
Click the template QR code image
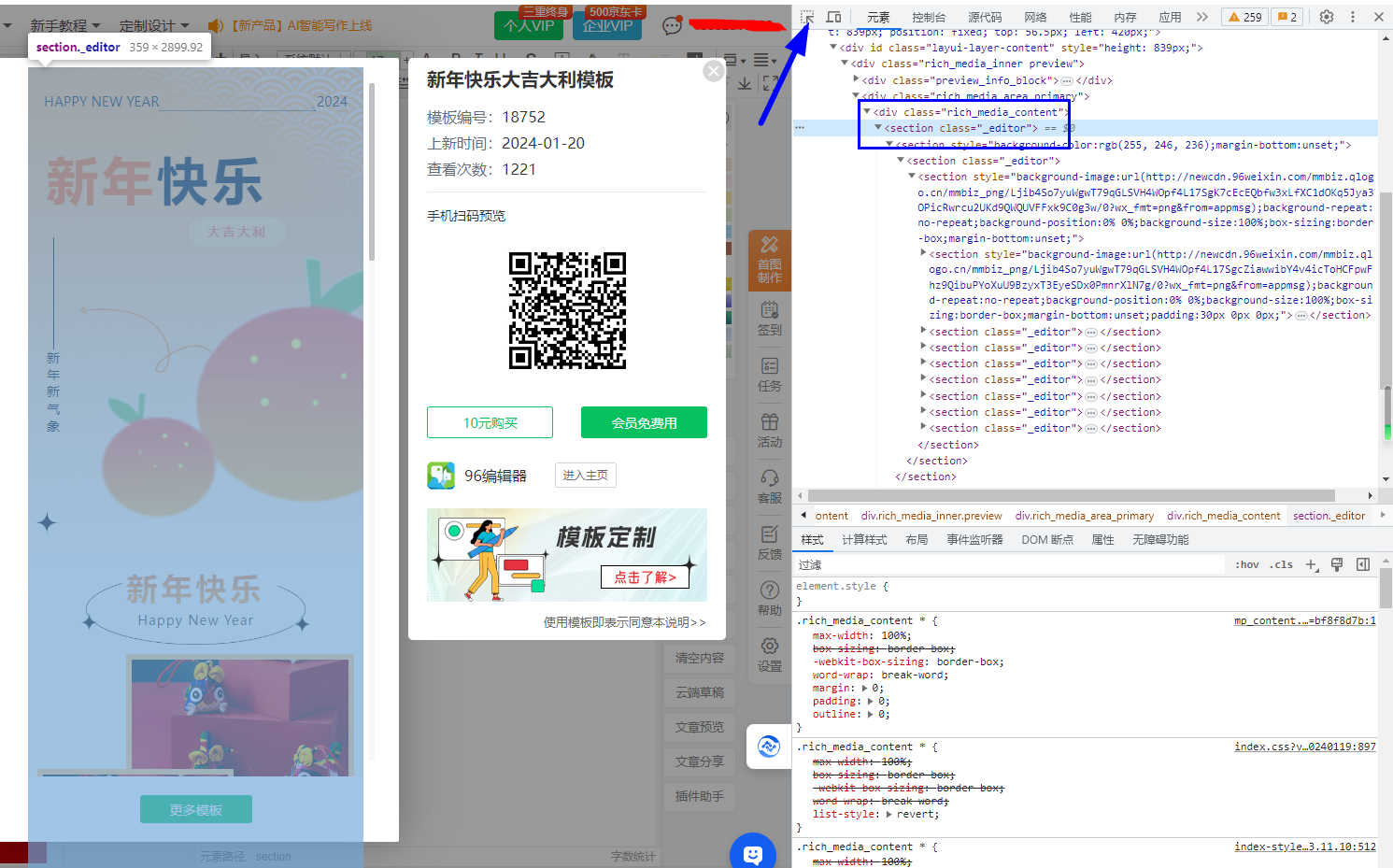pyautogui.click(x=567, y=310)
